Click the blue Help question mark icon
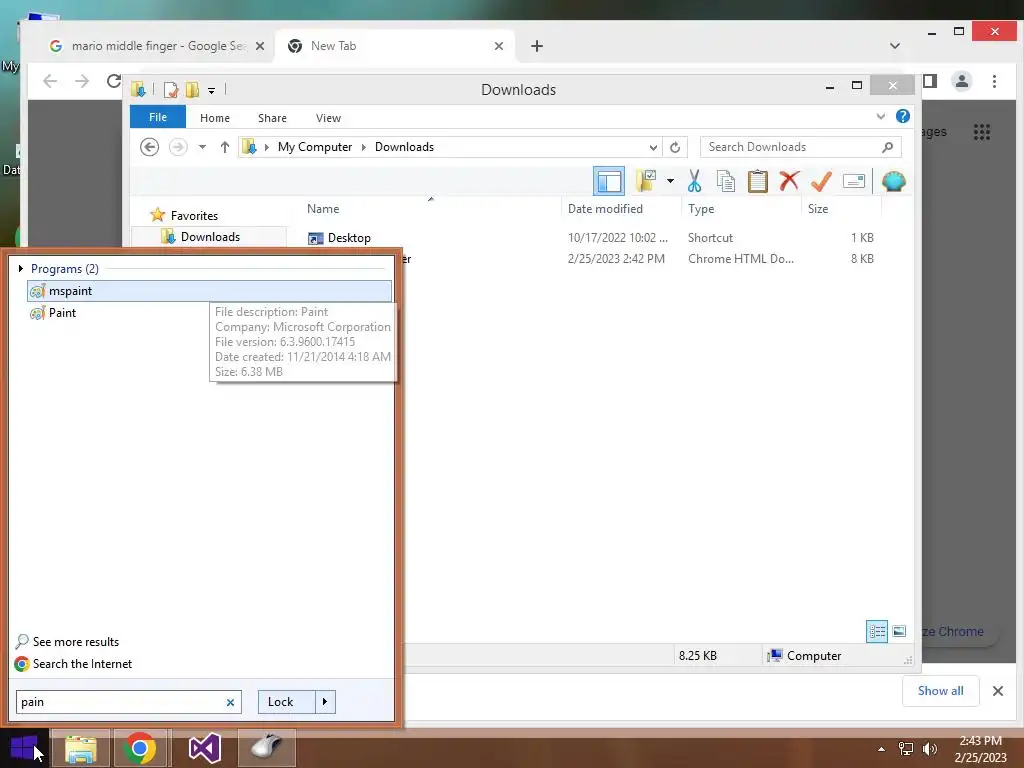The width and height of the screenshot is (1024, 768). coord(903,116)
